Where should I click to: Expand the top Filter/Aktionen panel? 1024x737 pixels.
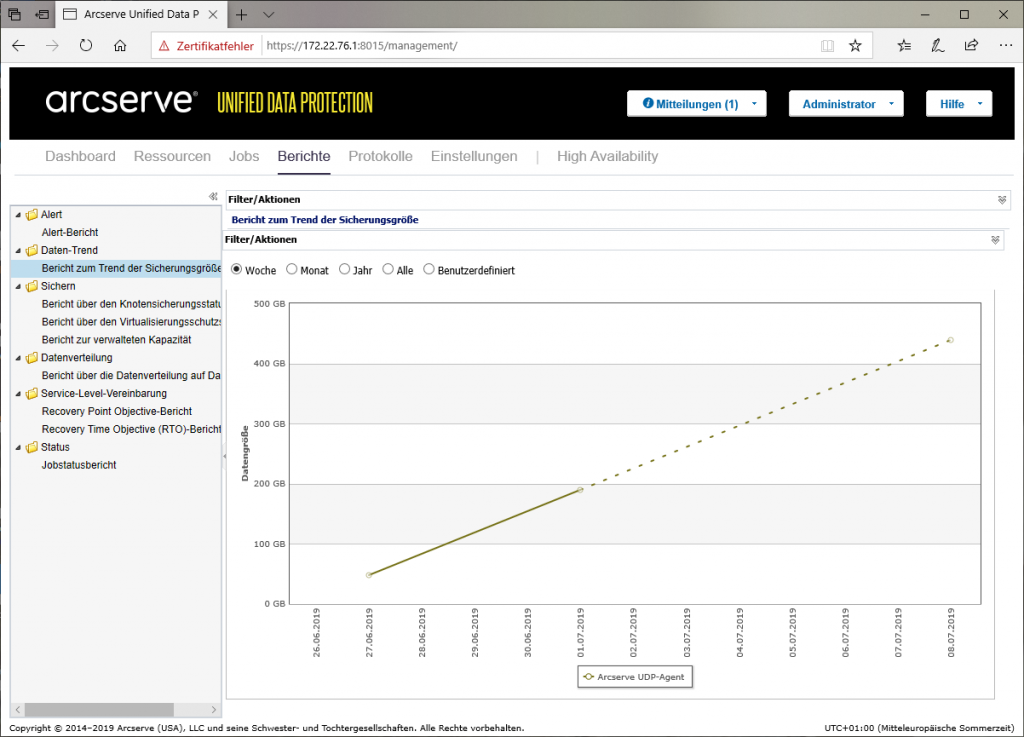coord(1002,200)
